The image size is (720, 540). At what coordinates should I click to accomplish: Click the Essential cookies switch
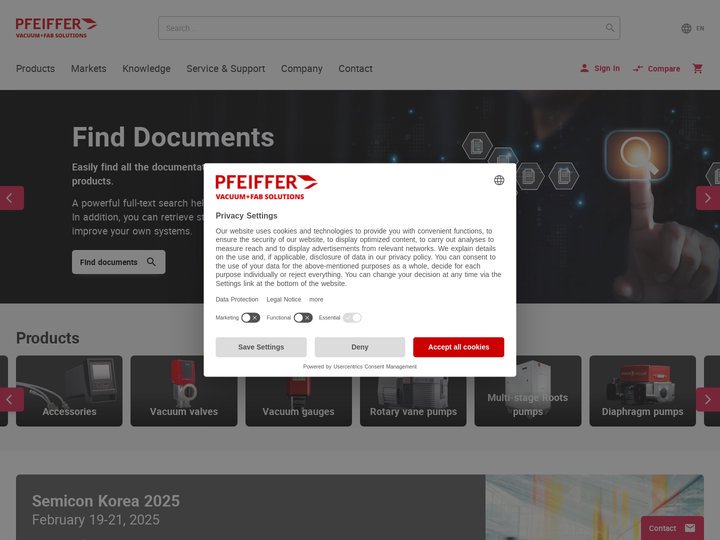click(x=352, y=318)
